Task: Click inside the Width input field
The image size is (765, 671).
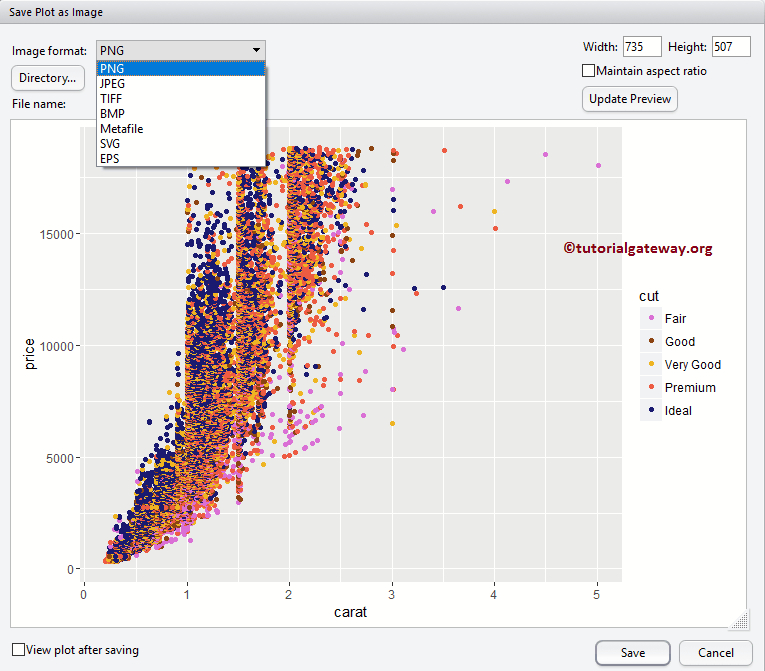Action: pos(641,47)
